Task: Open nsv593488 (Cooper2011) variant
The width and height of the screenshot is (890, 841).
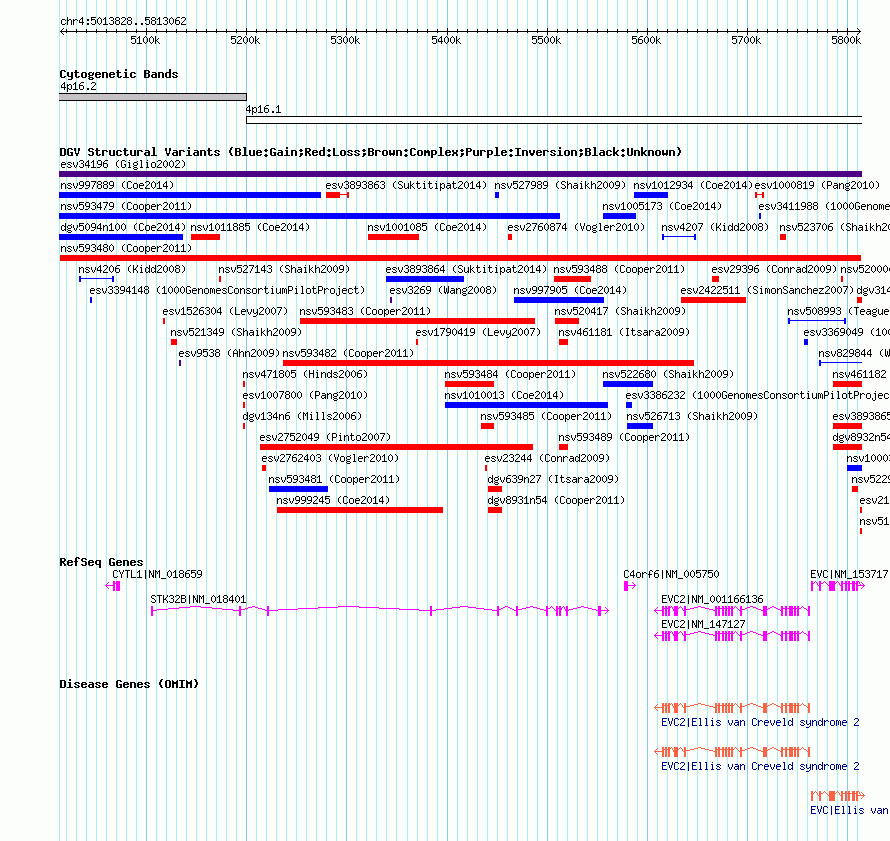Action: pos(619,269)
